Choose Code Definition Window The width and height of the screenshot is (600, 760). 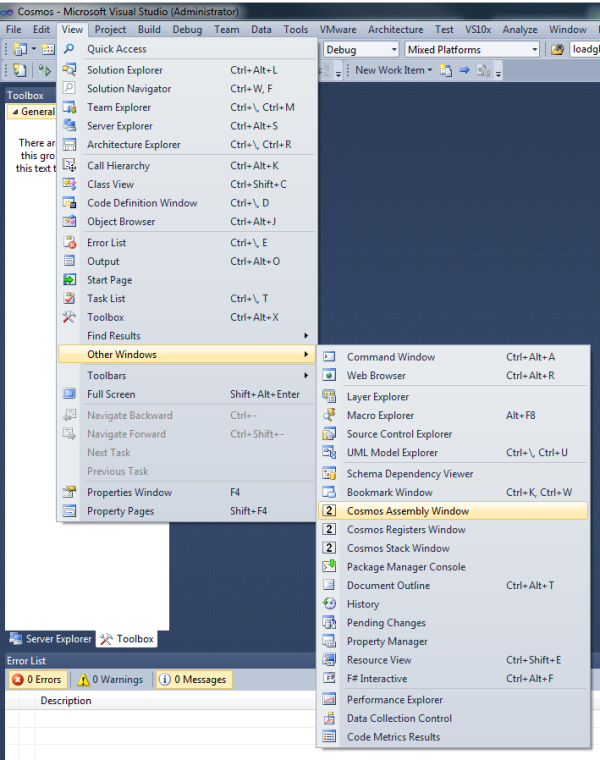(x=187, y=203)
